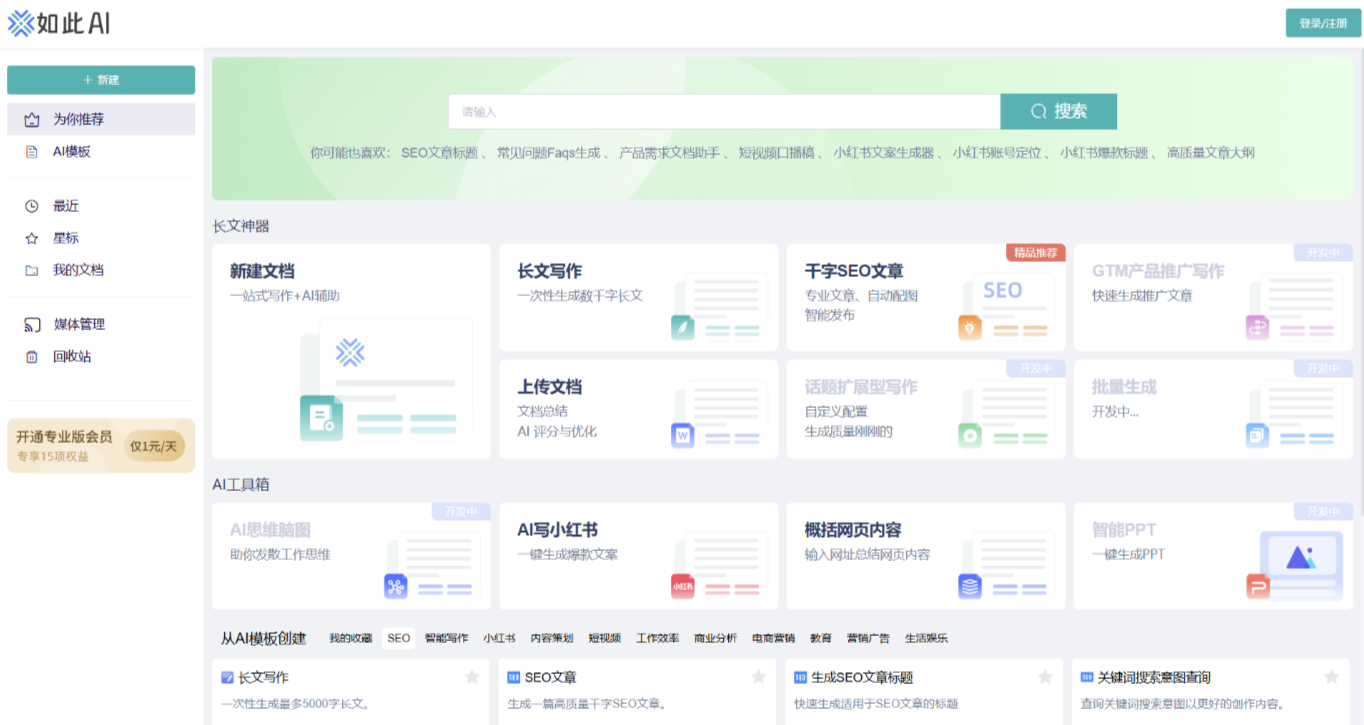Click the 如此AI logo icon
Viewport: 1364px width, 725px height.
point(20,23)
